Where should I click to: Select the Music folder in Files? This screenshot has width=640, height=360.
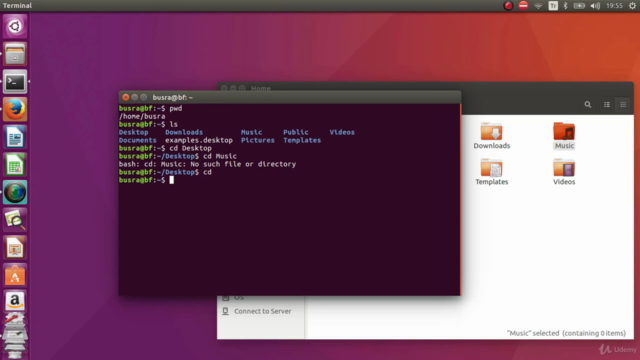(564, 136)
